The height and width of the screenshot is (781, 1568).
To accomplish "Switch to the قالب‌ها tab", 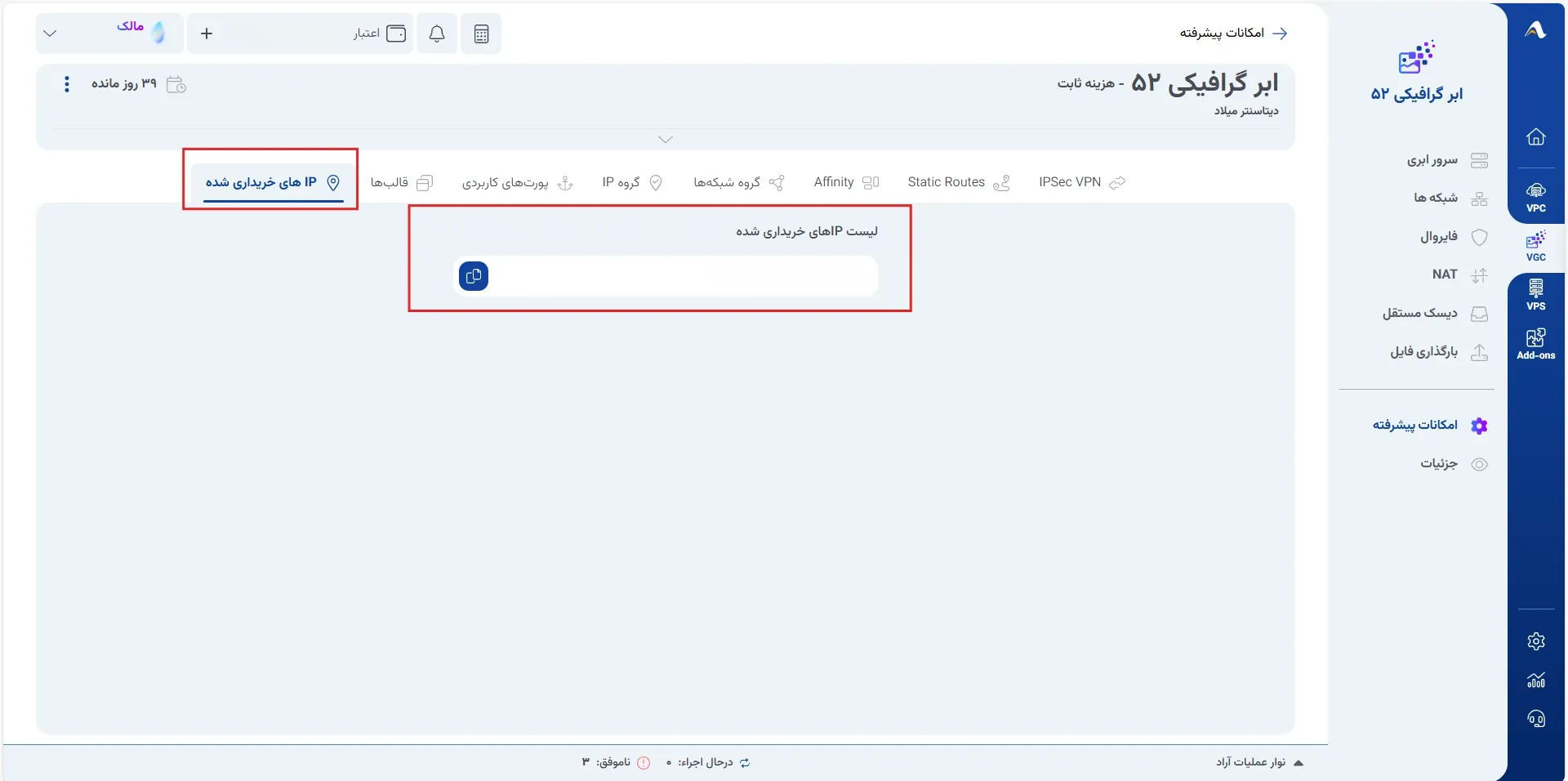I will (402, 182).
